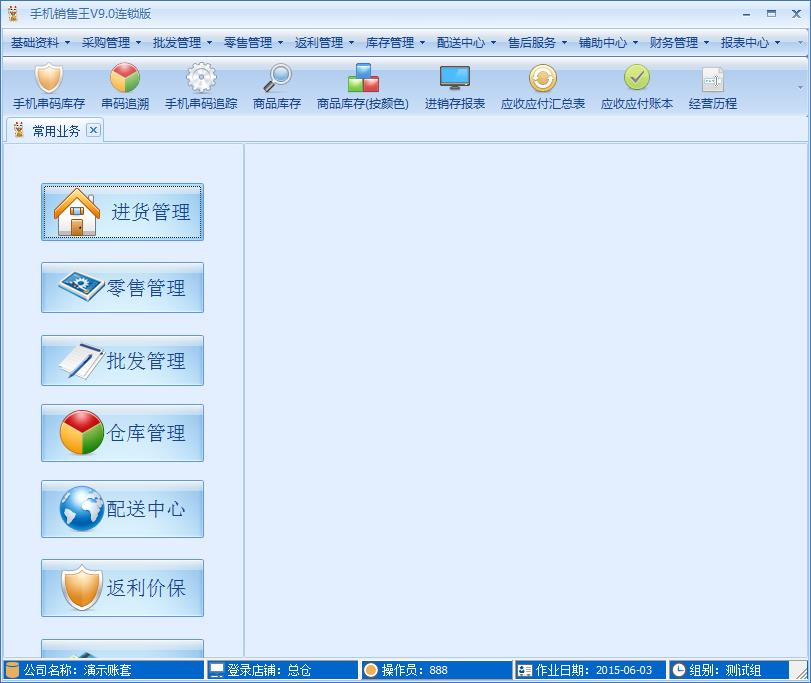Open 零售管理 from the sidebar
Screen dimensions: 811x683
[x=122, y=287]
